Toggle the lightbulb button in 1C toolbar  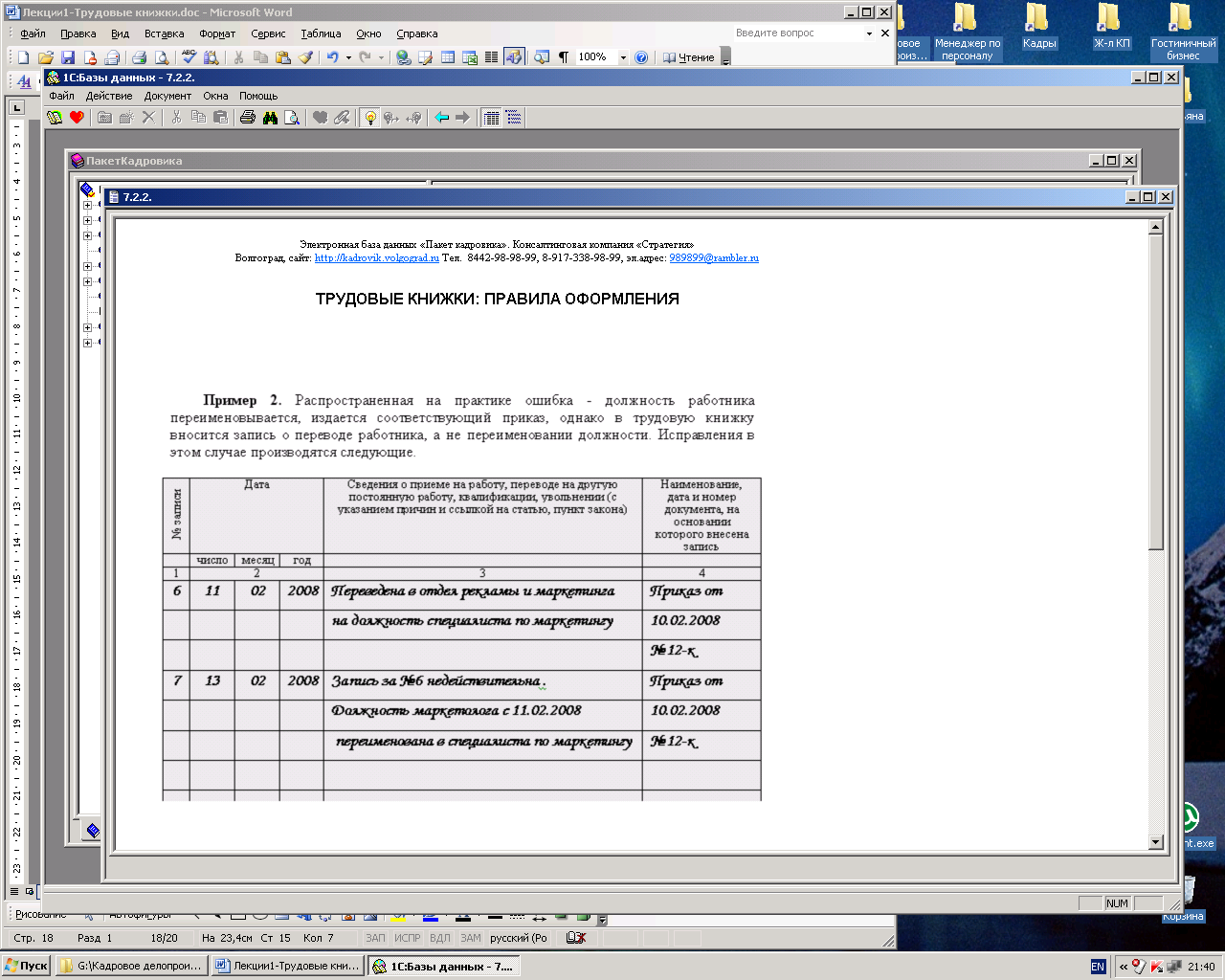tap(369, 118)
